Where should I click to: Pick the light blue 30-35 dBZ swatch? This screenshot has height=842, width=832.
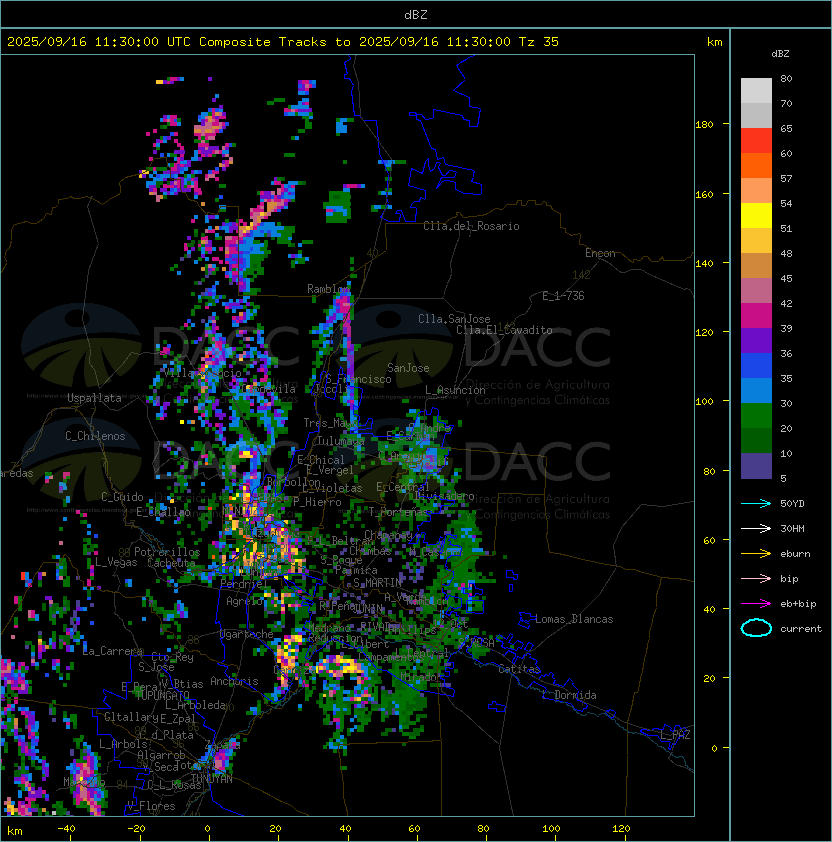756,390
